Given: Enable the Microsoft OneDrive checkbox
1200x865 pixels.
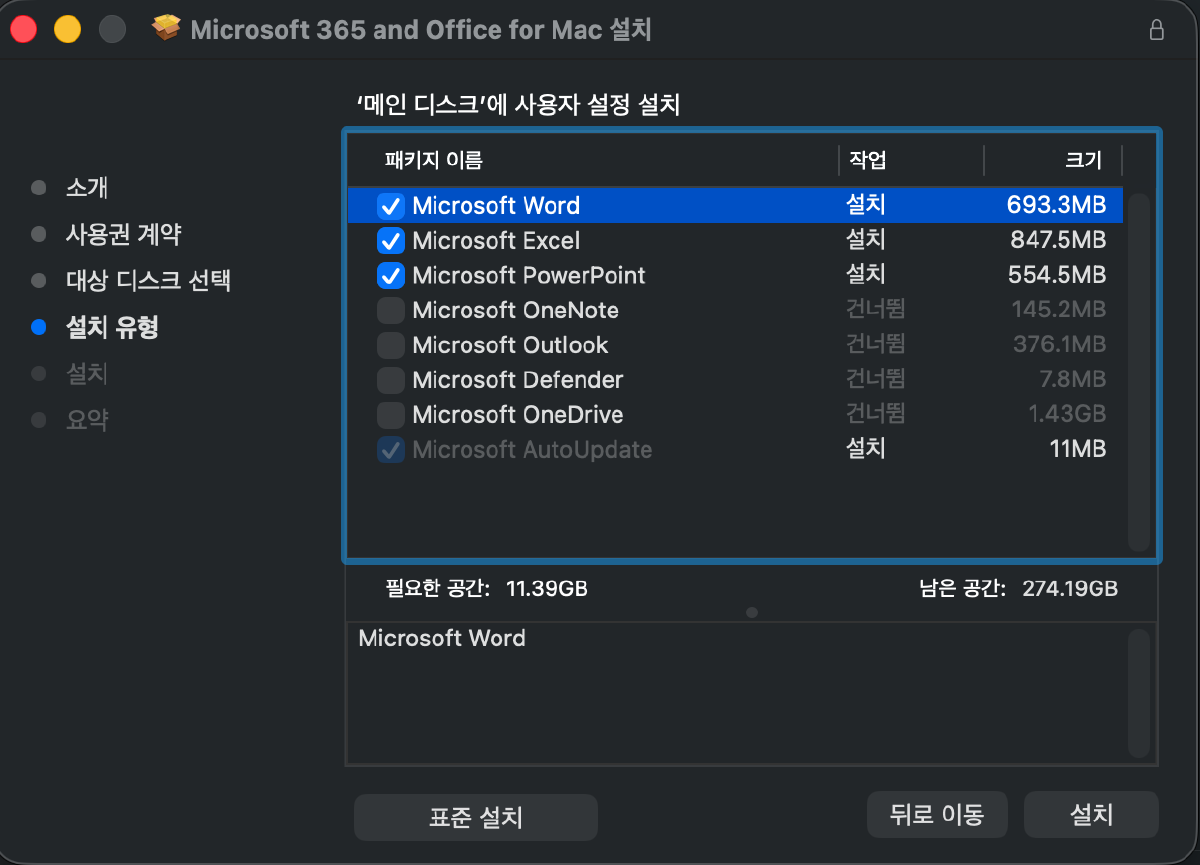Looking at the screenshot, I should click(x=391, y=415).
